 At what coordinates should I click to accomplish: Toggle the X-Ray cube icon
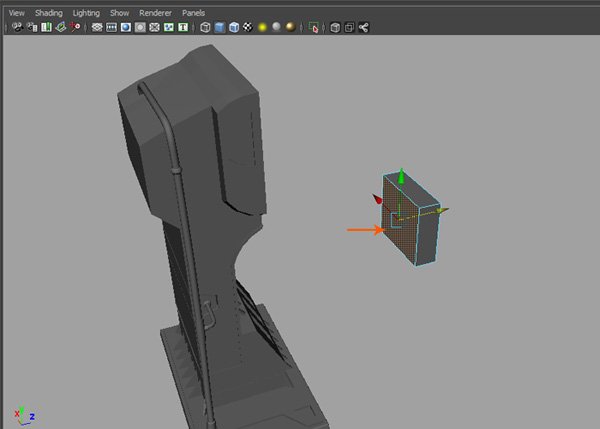[335, 27]
